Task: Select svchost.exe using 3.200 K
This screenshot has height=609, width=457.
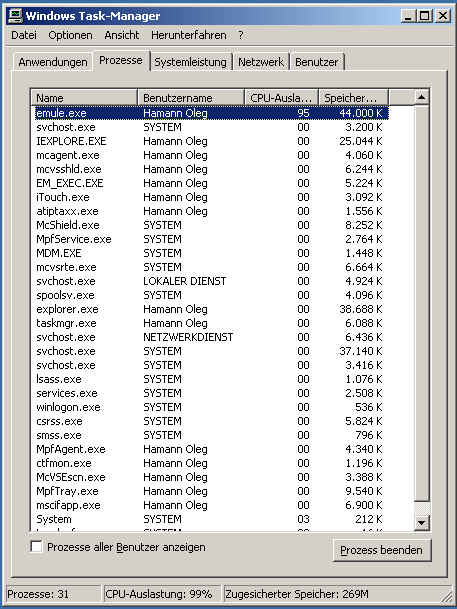Action: (210, 127)
